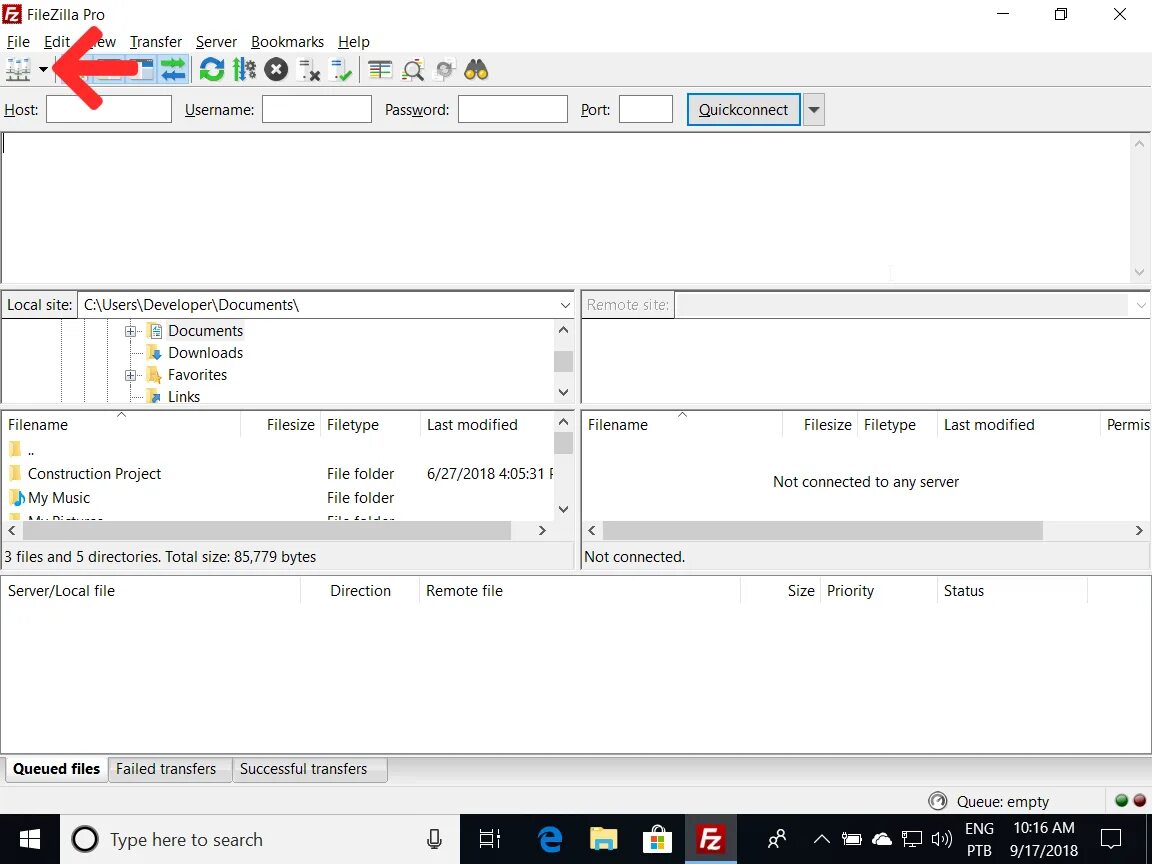Open the Windows Start menu
The image size is (1152, 864).
29,839
